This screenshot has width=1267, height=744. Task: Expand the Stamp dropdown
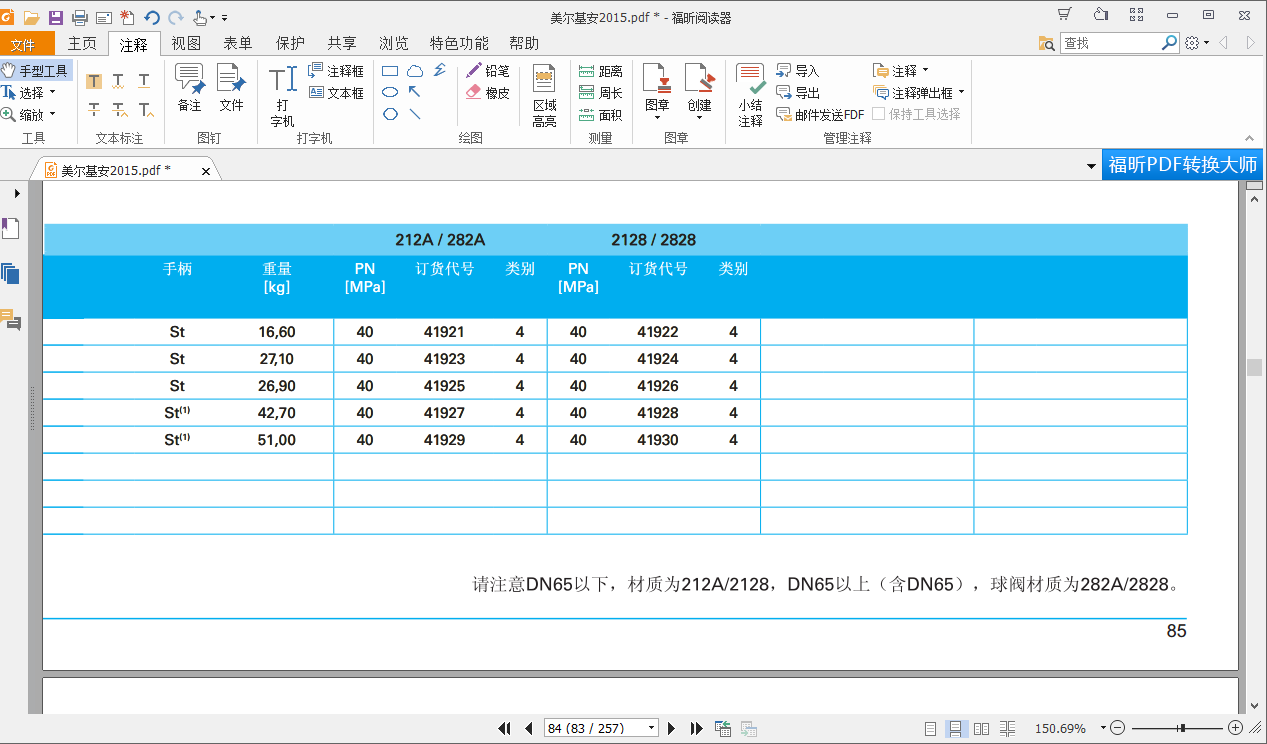tap(657, 117)
